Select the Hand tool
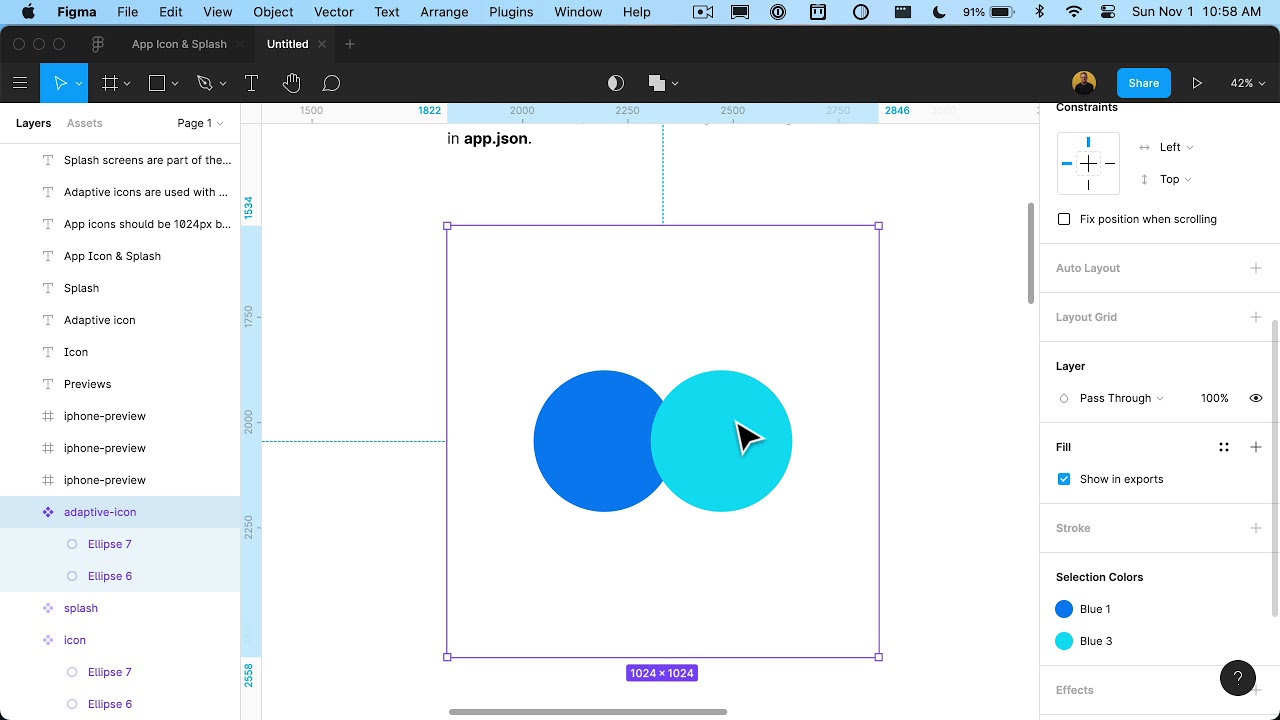This screenshot has height=720, width=1280. click(291, 83)
